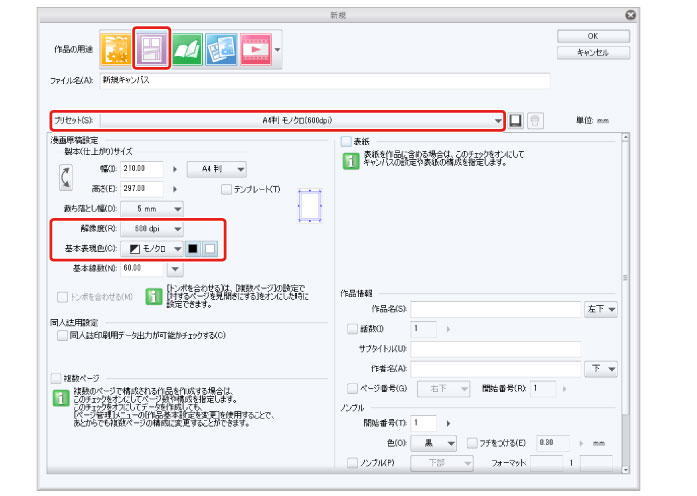Open the 基本表現色 モノクロ dropdown

[152, 248]
